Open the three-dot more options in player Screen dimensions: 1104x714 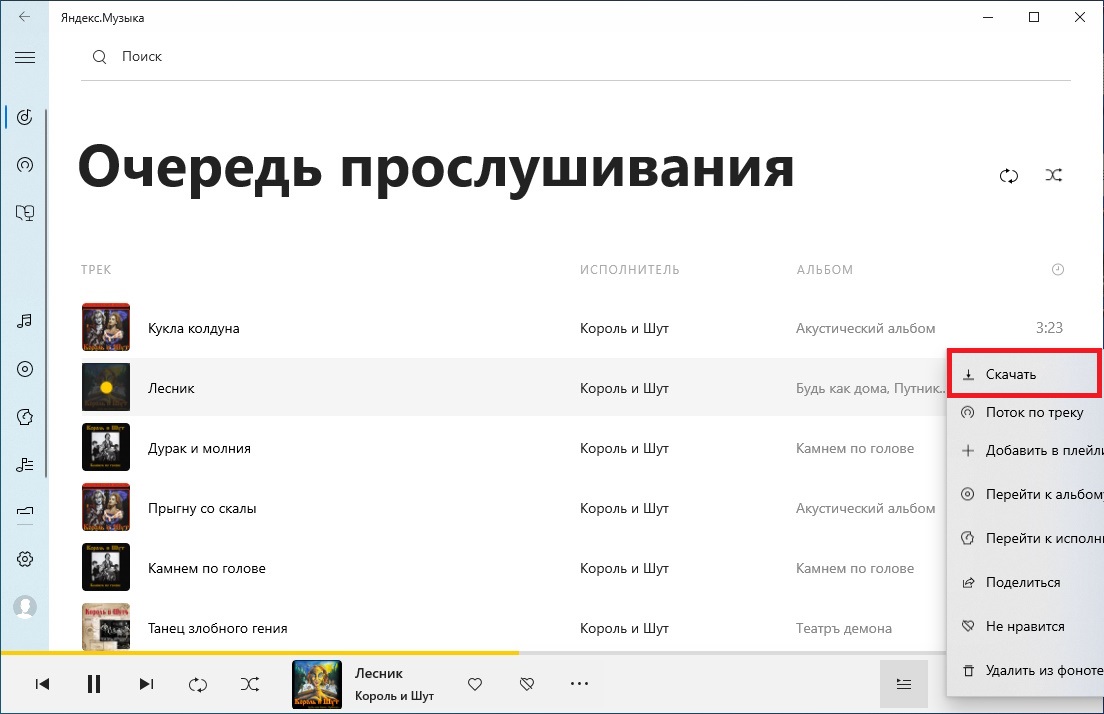579,683
